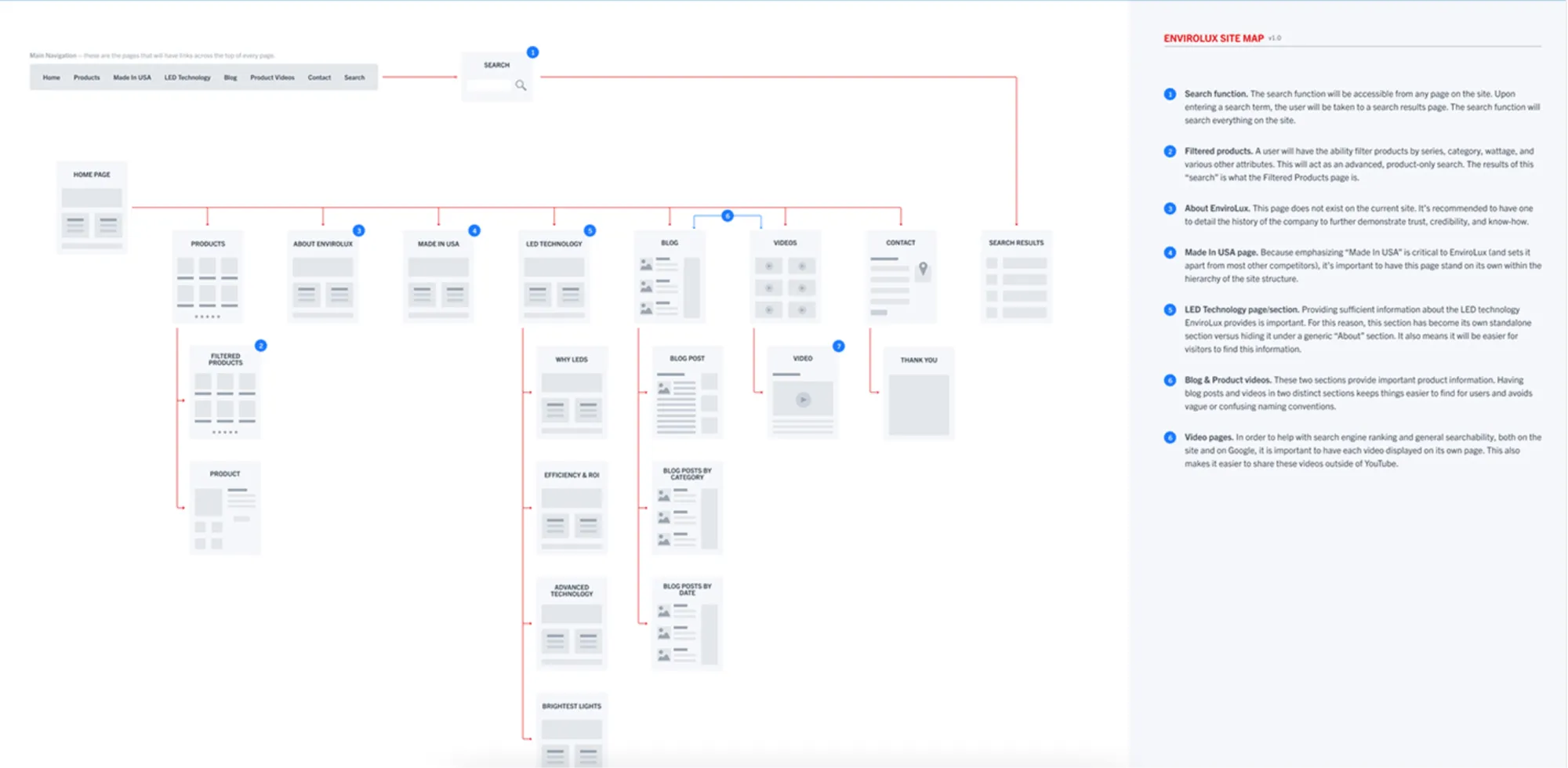Click badge 6 linking Blog and Videos
1568x768 pixels.
tap(727, 215)
